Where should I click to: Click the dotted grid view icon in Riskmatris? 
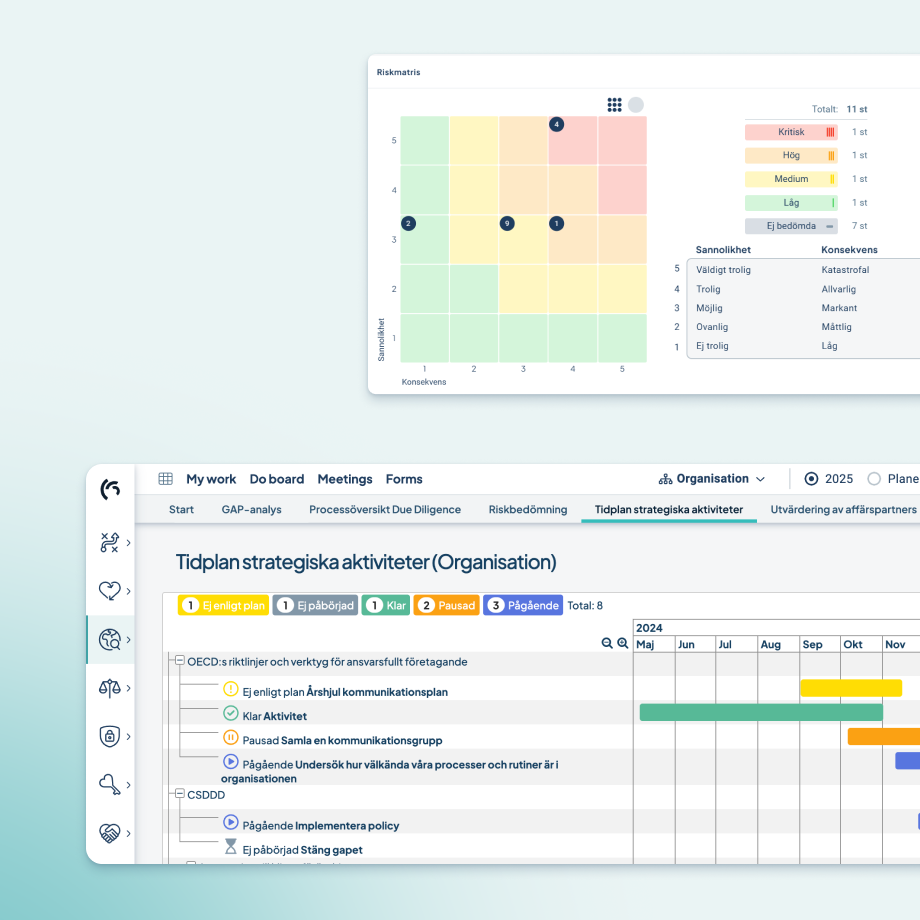[614, 105]
